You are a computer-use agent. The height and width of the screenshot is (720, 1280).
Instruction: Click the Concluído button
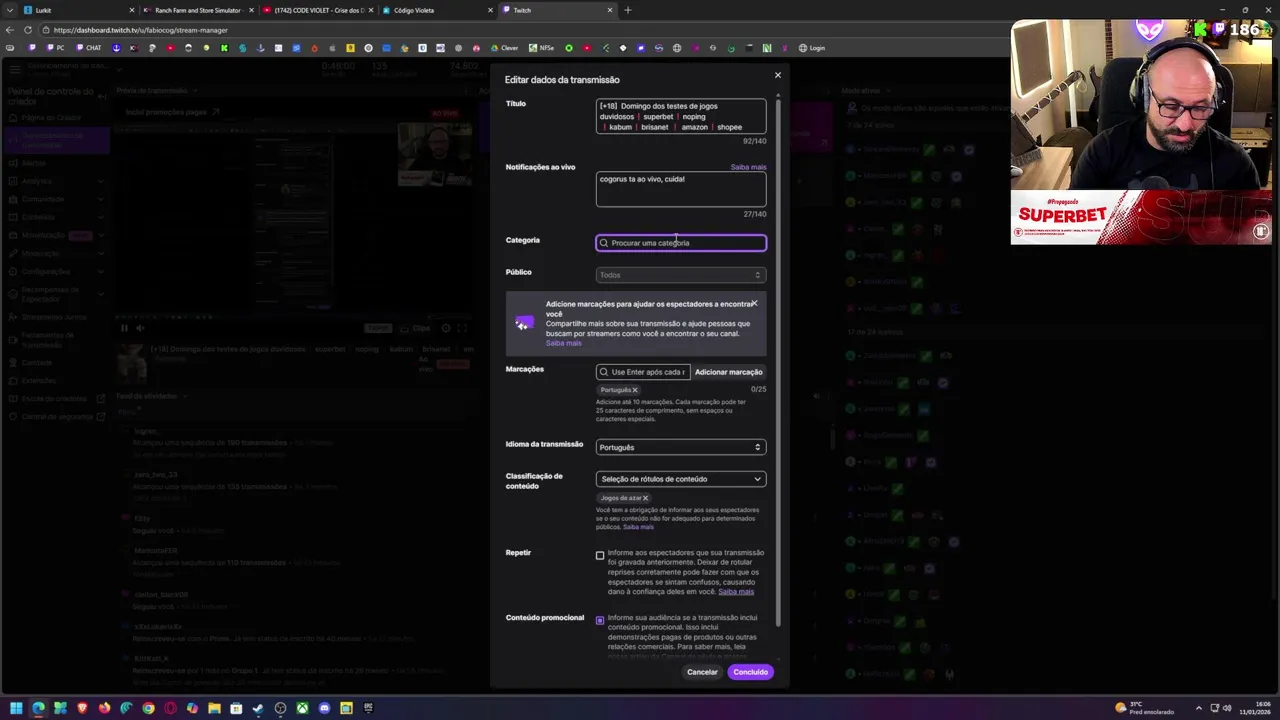pyautogui.click(x=750, y=672)
